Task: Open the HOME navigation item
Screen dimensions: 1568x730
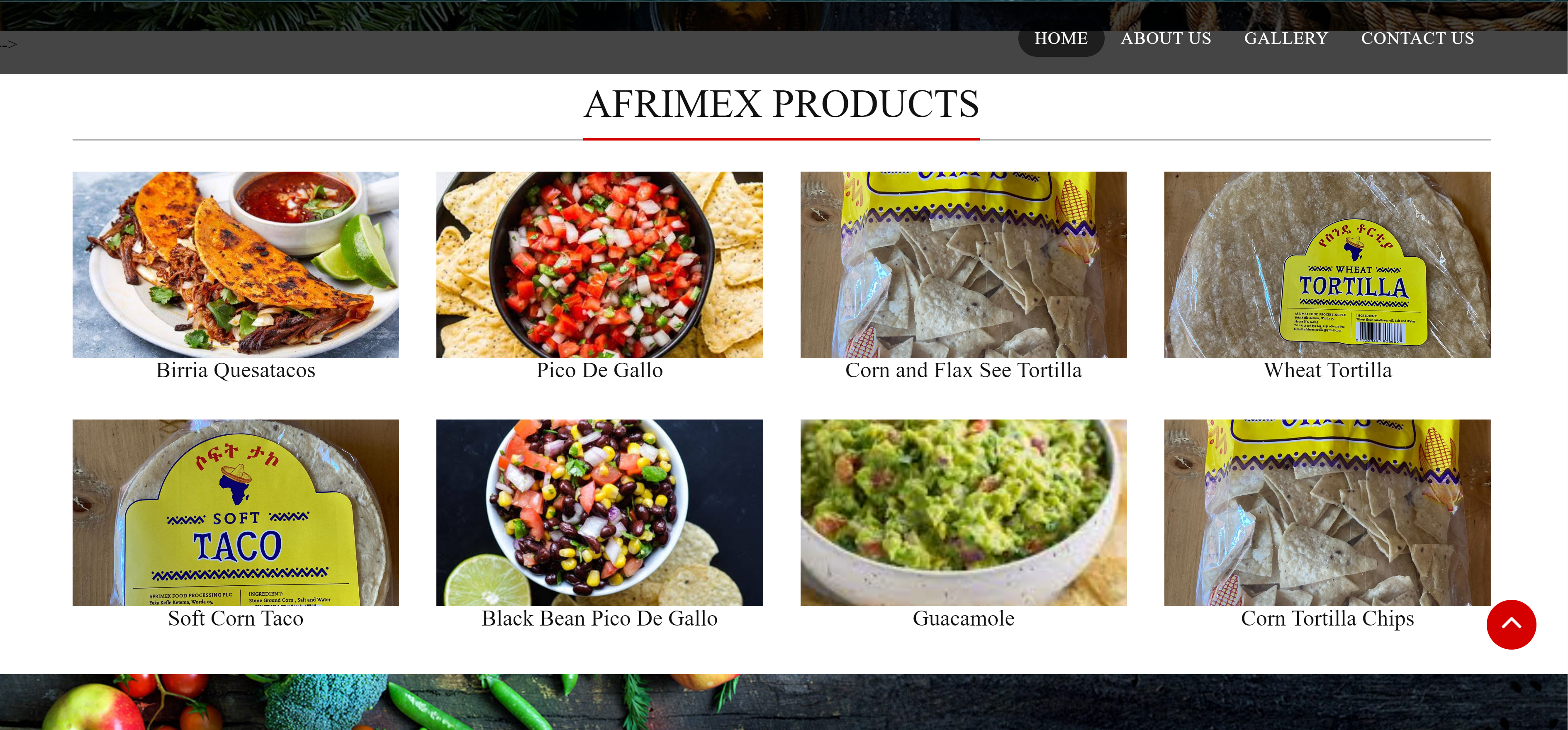Action: tap(1060, 38)
